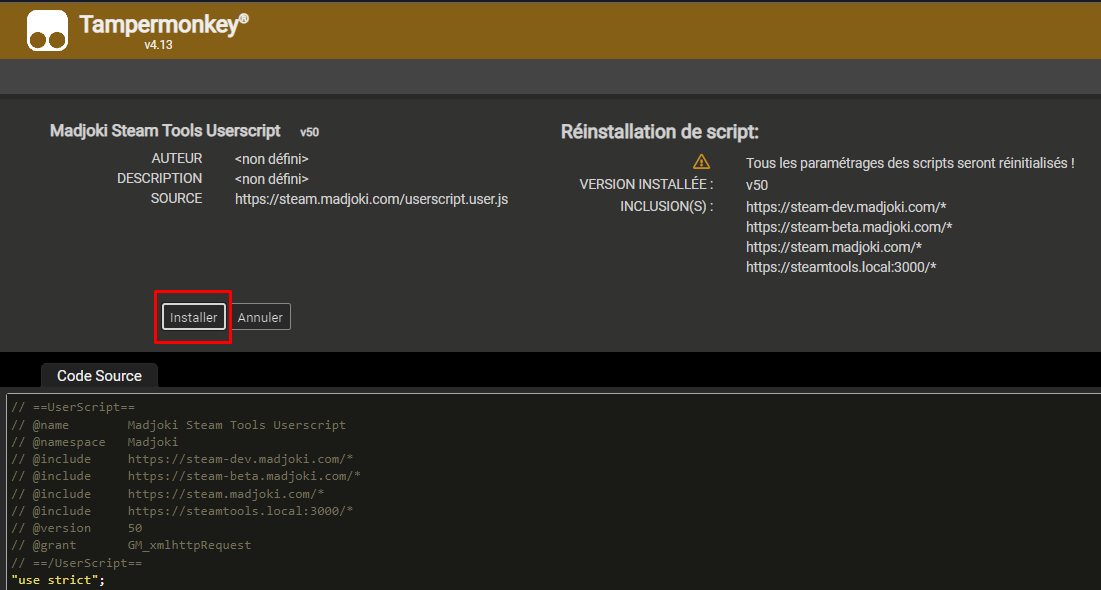The width and height of the screenshot is (1101, 590).
Task: Click the yellow warning triangle icon
Action: pos(701,162)
